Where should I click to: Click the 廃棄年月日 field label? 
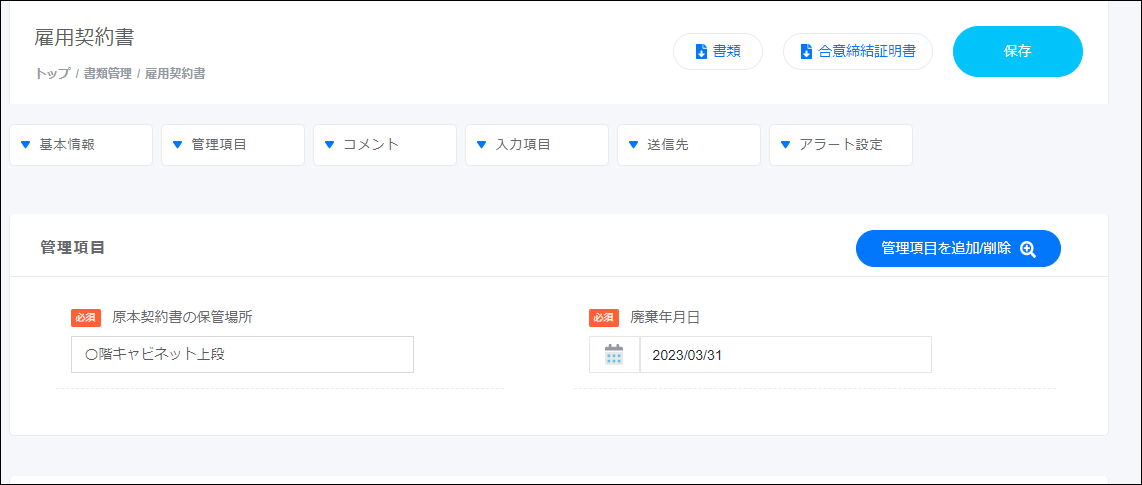tap(665, 317)
